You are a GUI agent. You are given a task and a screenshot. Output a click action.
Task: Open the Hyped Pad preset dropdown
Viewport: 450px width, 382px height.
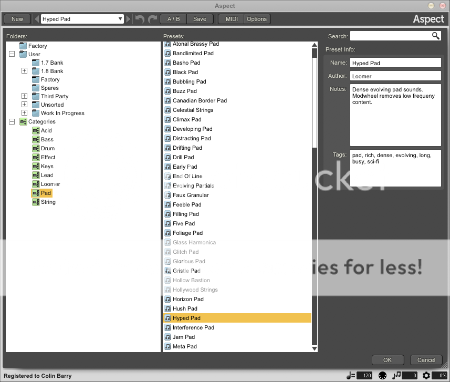120,19
